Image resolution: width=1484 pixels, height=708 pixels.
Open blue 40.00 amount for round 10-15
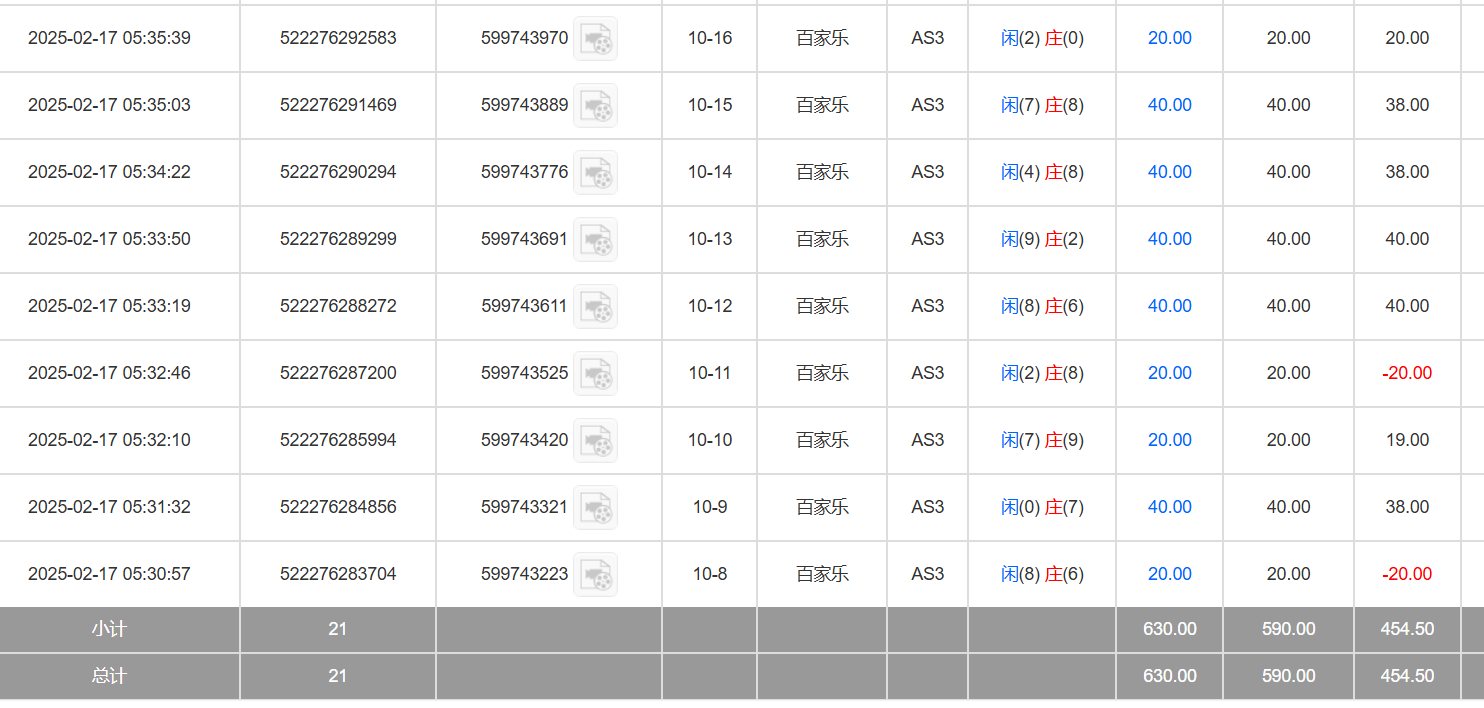[1169, 105]
